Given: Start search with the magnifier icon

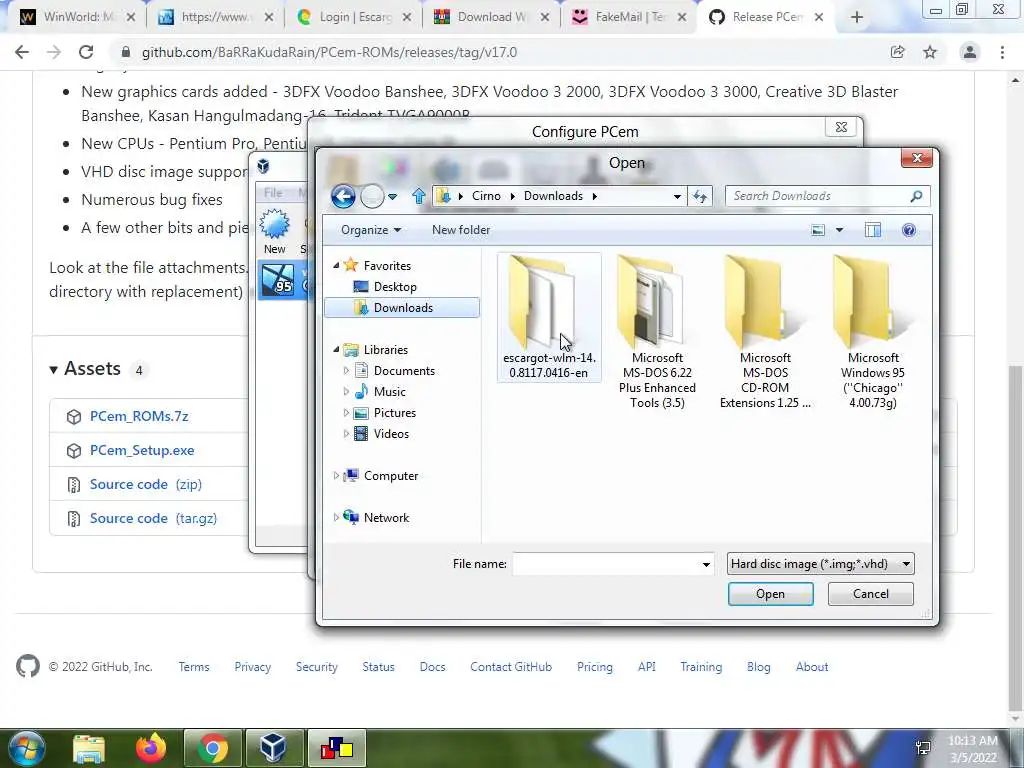Looking at the screenshot, I should click(x=916, y=196).
